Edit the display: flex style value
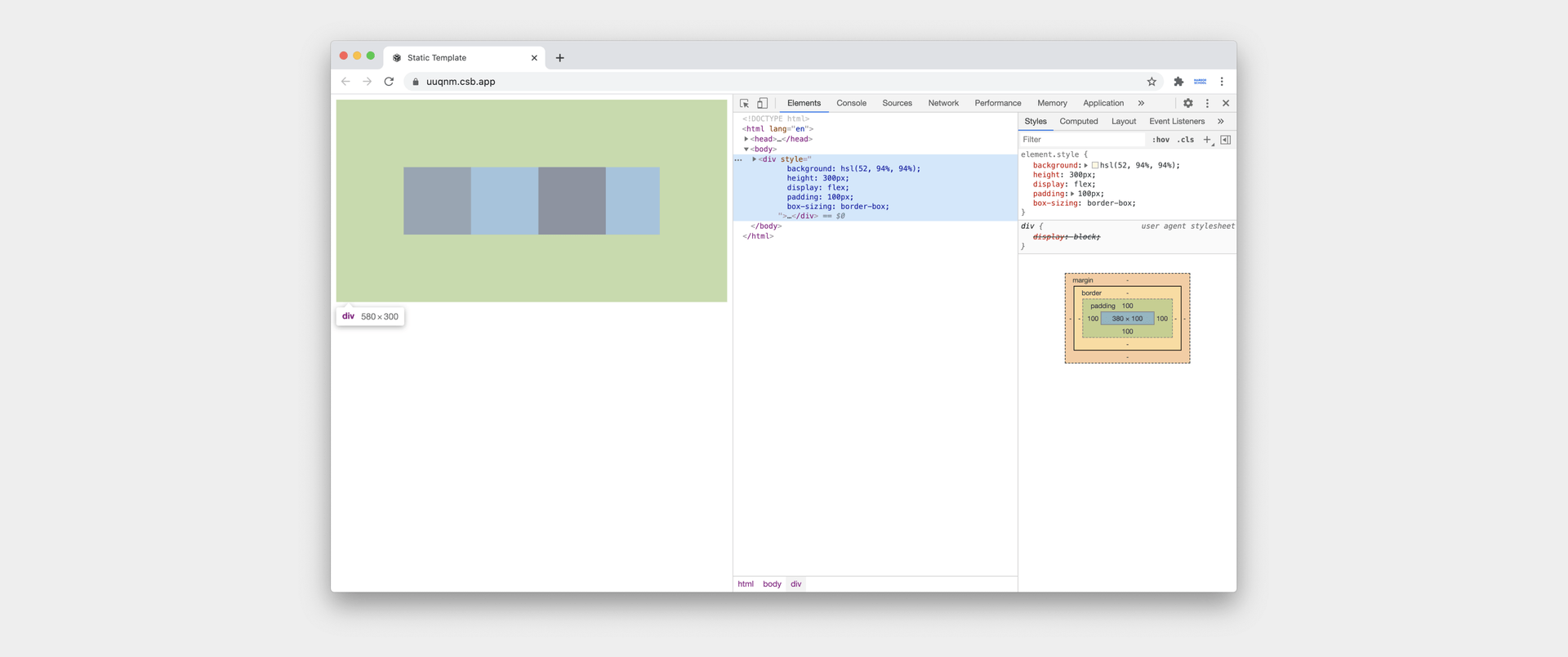1568x657 pixels. click(1085, 185)
